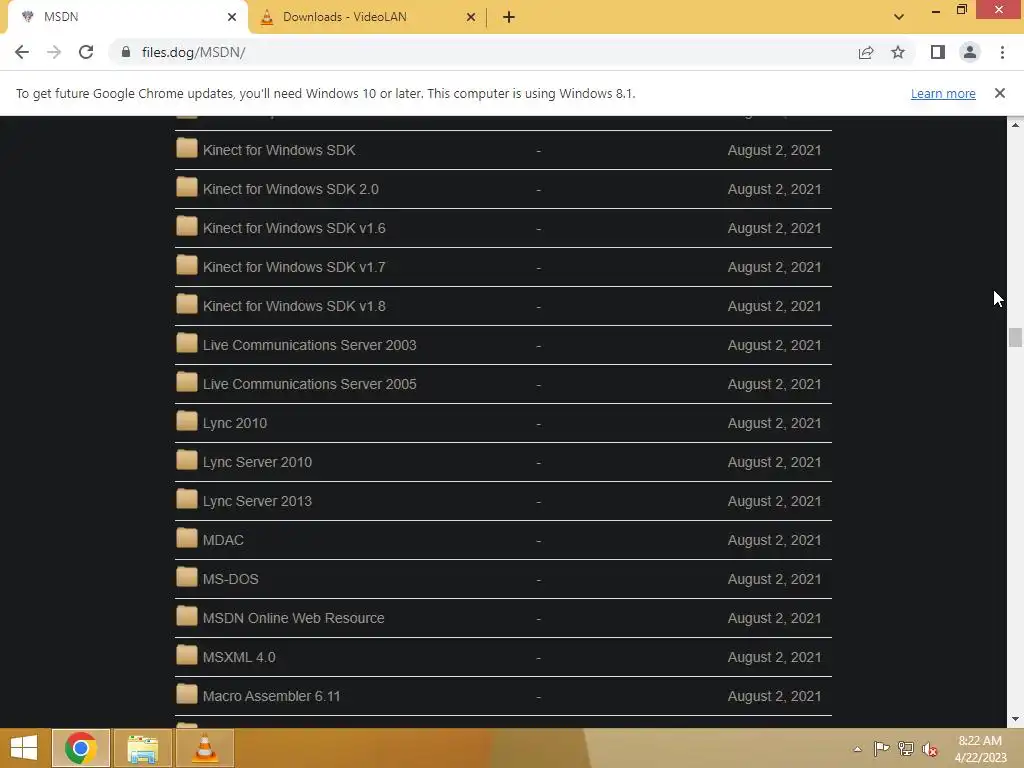Open Learn more link

[943, 93]
